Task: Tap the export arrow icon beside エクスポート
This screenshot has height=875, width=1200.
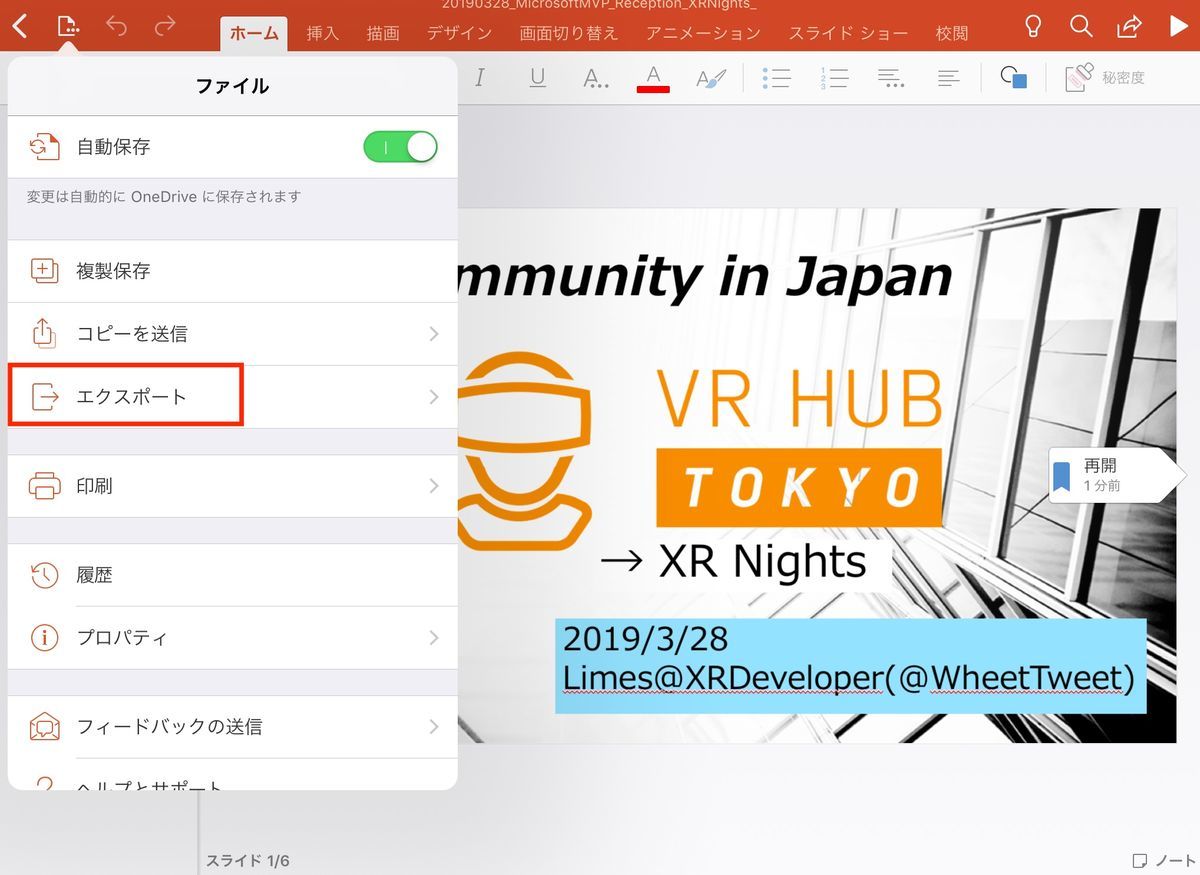Action: pyautogui.click(x=45, y=397)
